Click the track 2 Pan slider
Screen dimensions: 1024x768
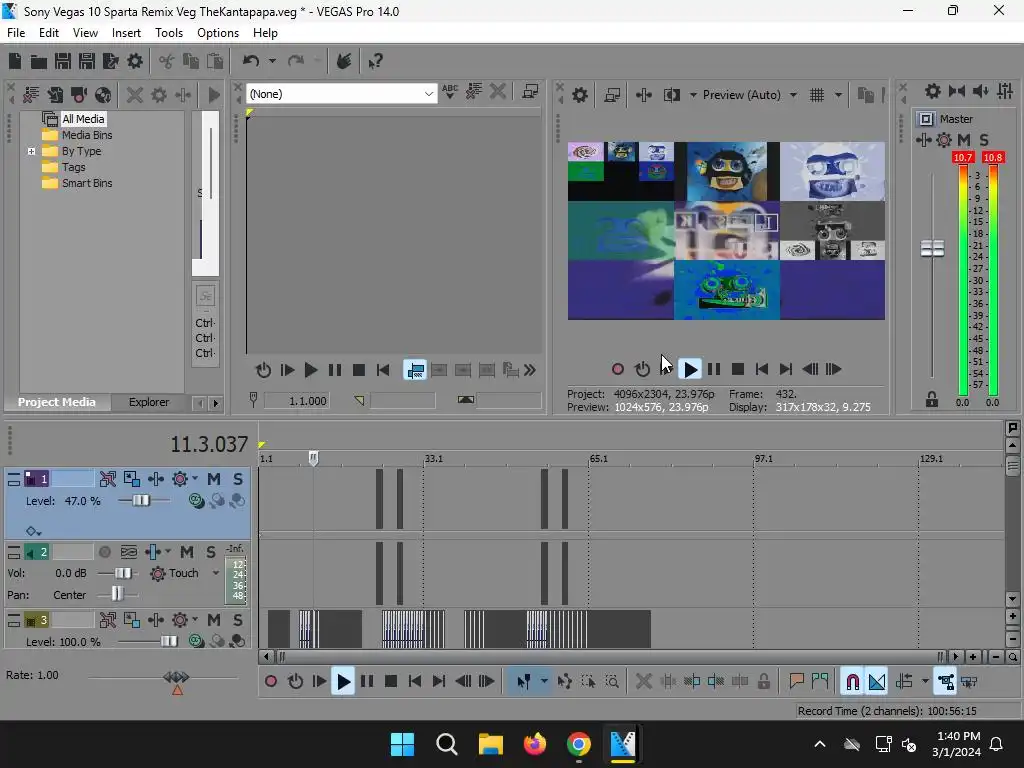pos(117,594)
